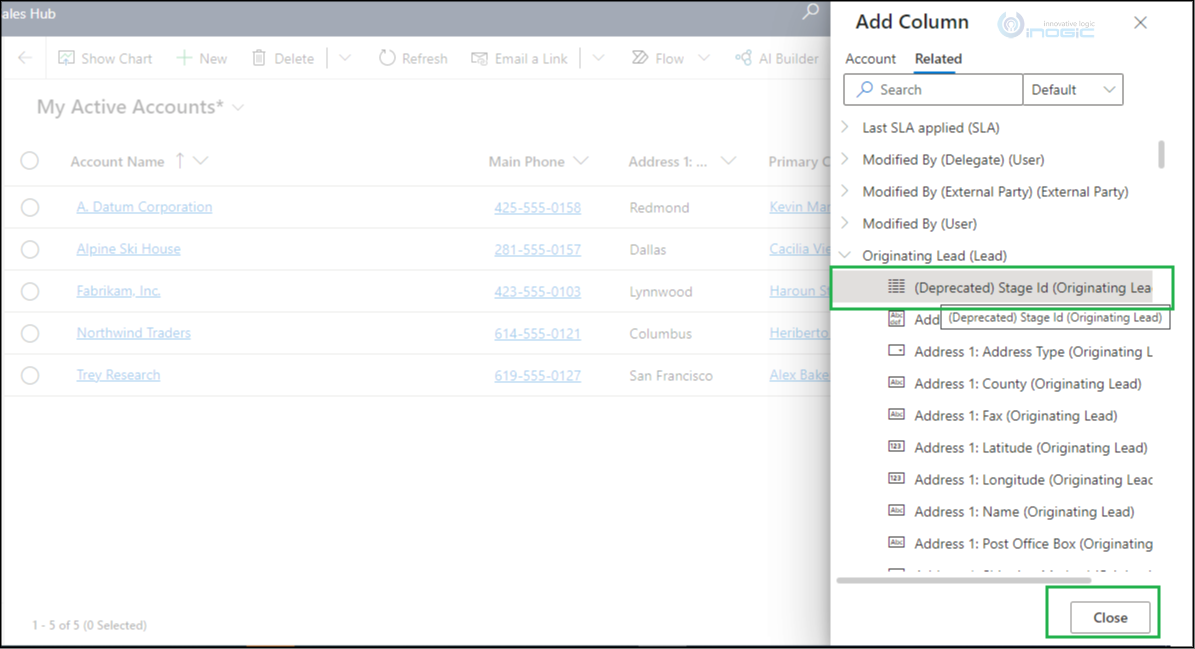This screenshot has width=1195, height=649.
Task: Click the back arrow icon
Action: (x=25, y=58)
